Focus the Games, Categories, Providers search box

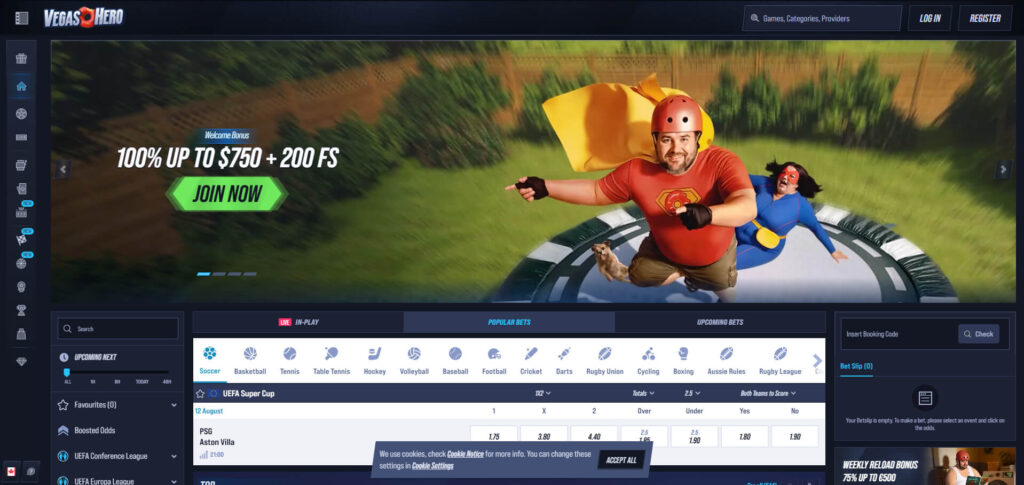(822, 18)
